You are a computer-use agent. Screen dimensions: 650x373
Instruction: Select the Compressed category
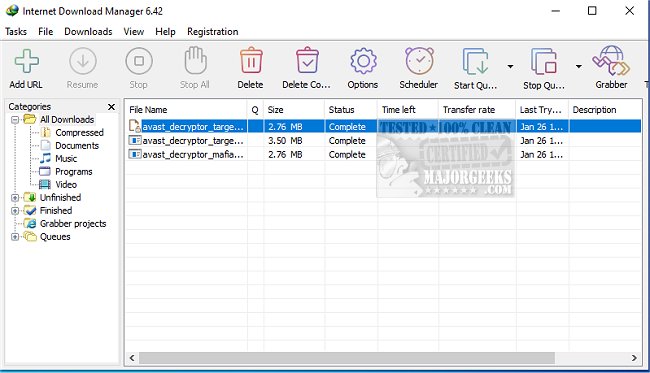tap(79, 133)
